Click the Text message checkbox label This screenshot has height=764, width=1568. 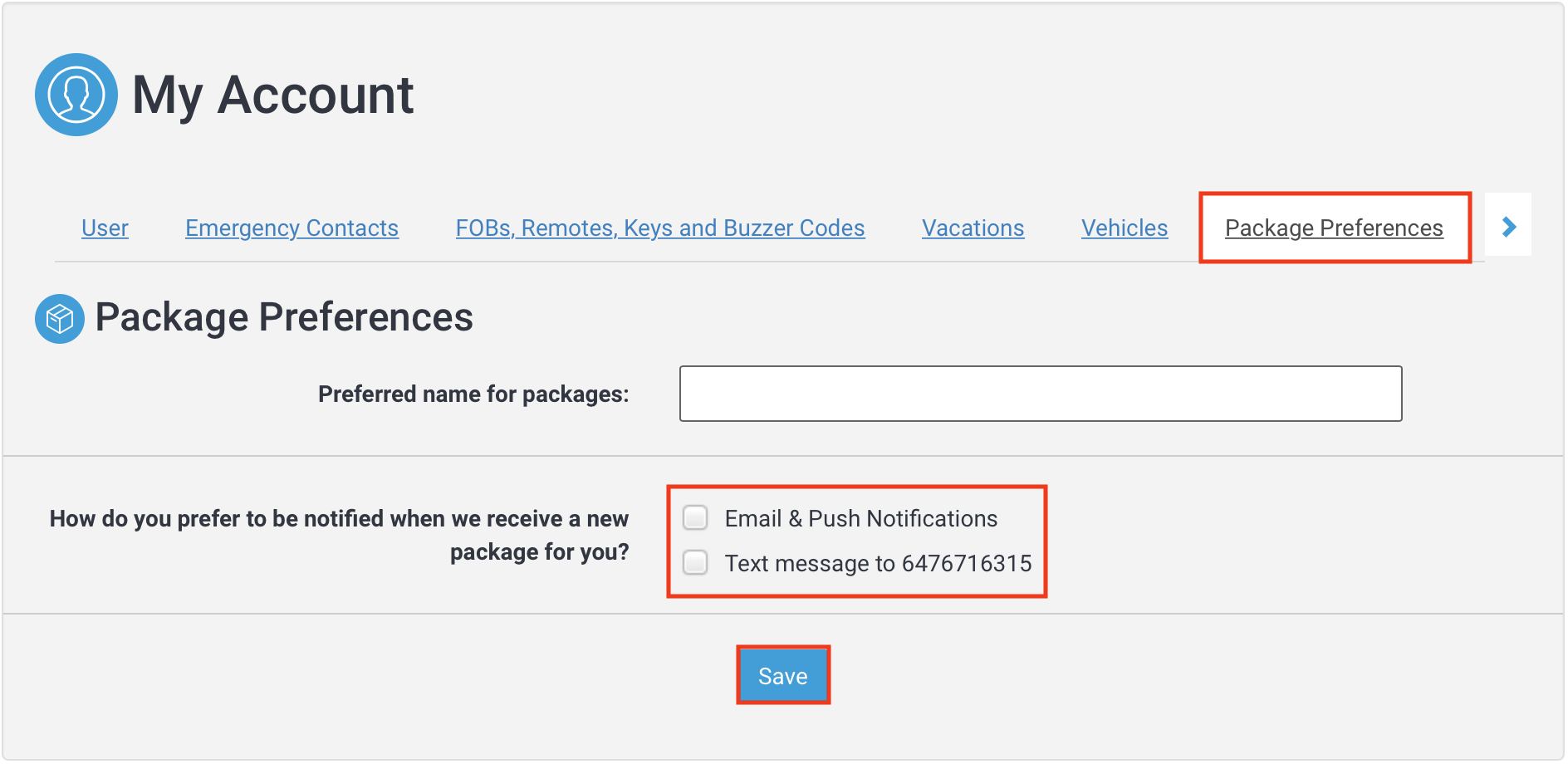[878, 562]
